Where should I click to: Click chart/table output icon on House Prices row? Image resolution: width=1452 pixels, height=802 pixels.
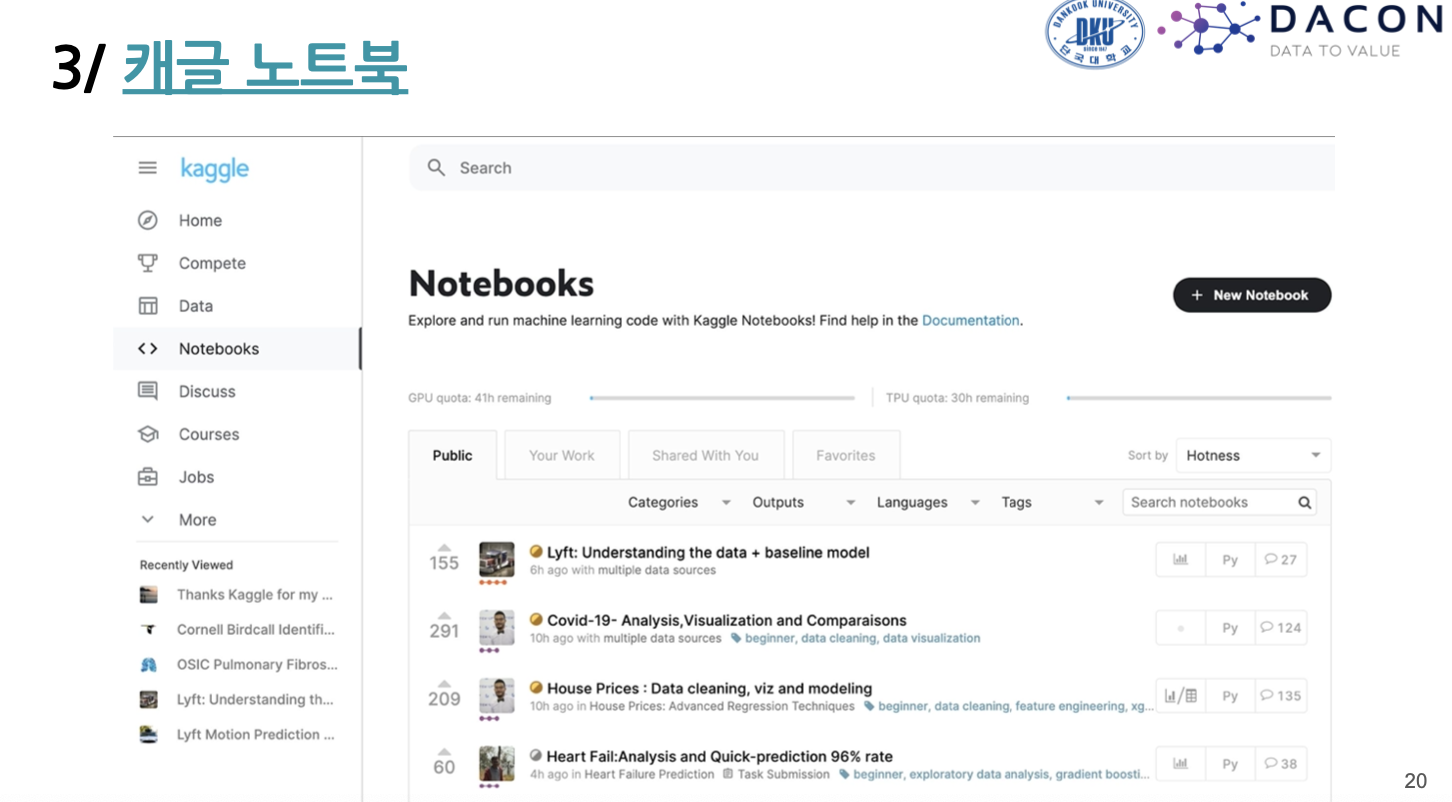coord(1181,696)
